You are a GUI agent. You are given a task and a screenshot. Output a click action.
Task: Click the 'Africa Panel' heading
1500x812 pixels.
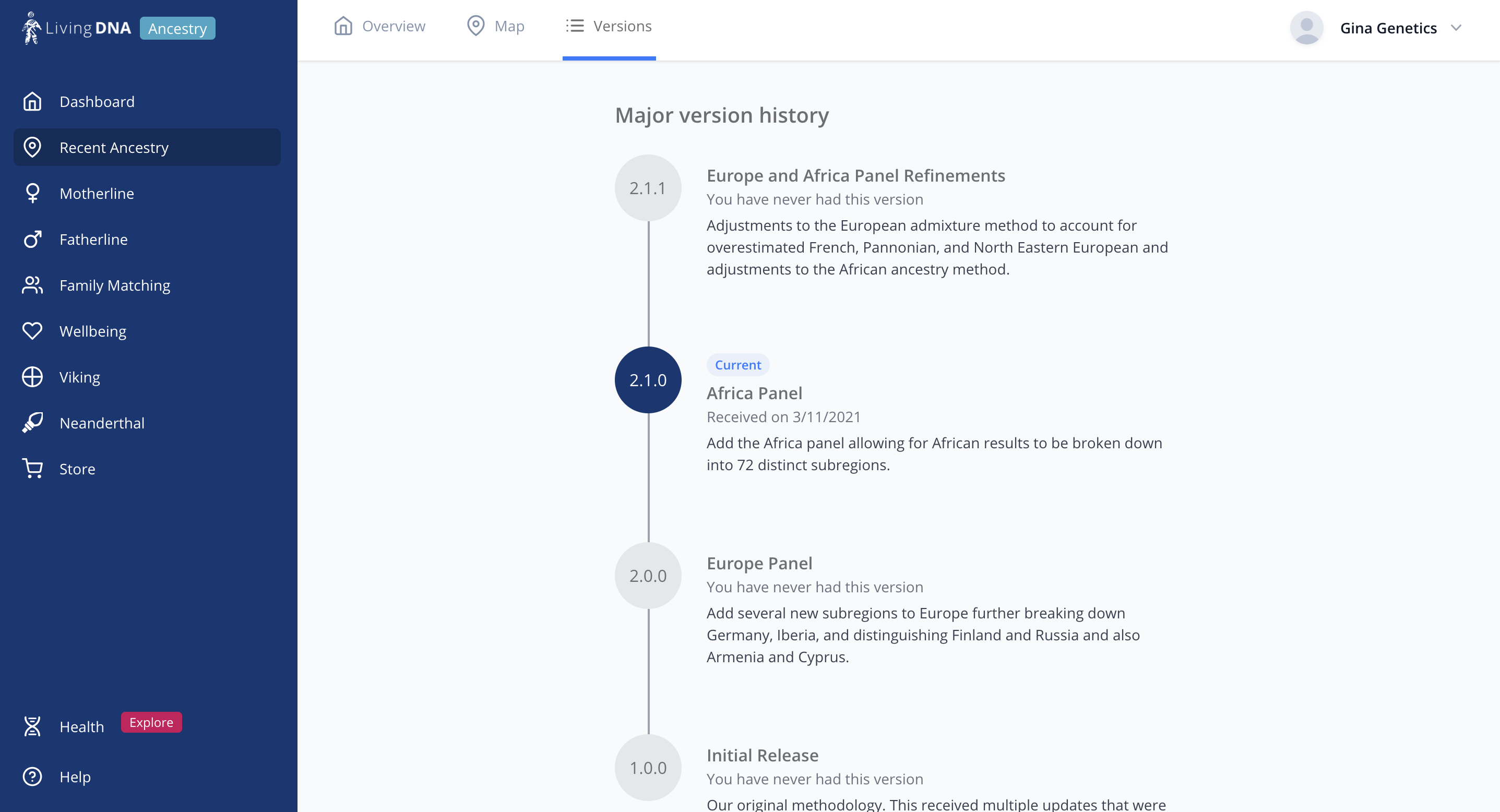tap(754, 393)
